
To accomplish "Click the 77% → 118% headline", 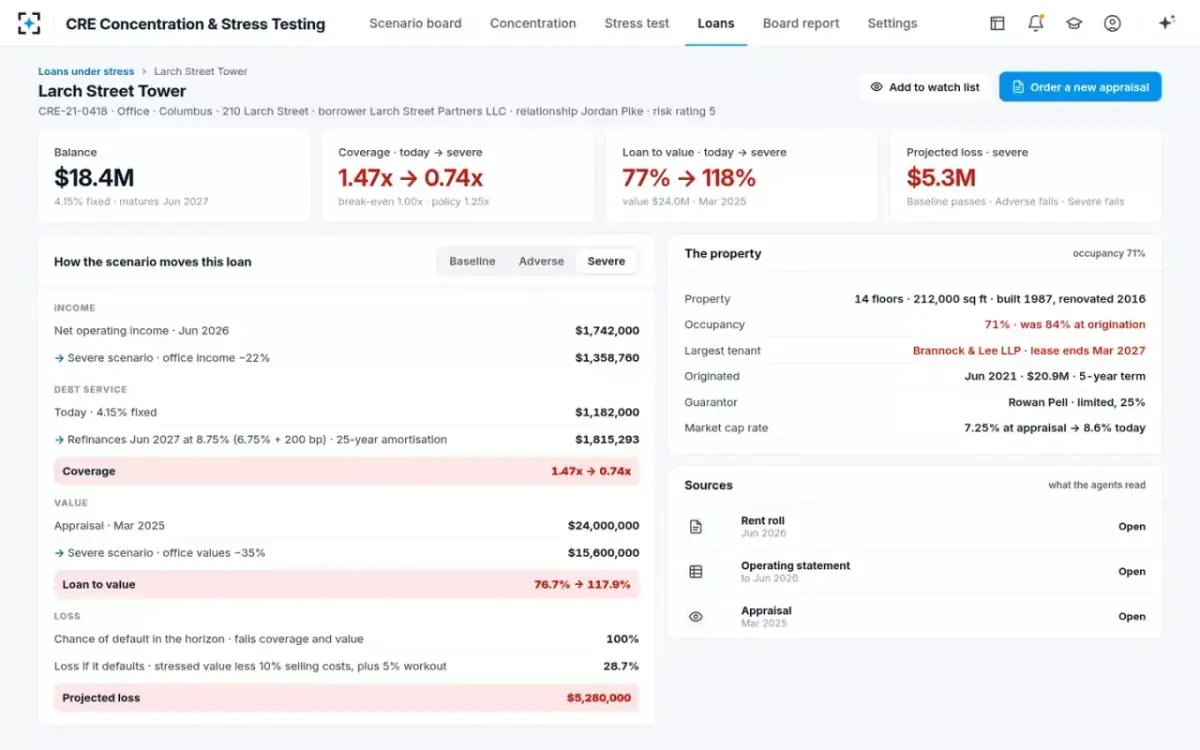I will pyautogui.click(x=689, y=178).
